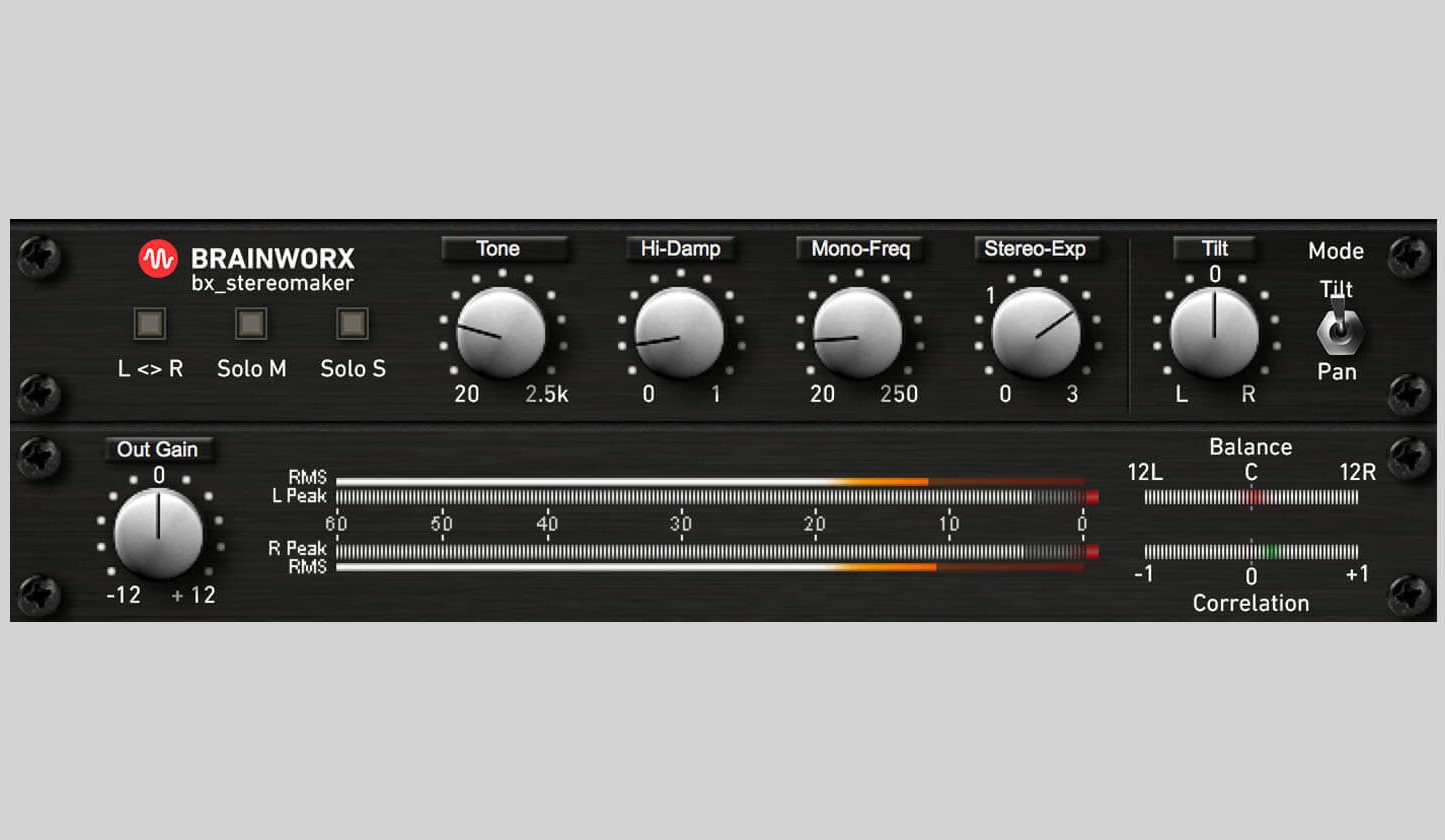Screen dimensions: 1445x840
Task: Click the L Peak level meter
Action: pyautogui.click(x=717, y=497)
